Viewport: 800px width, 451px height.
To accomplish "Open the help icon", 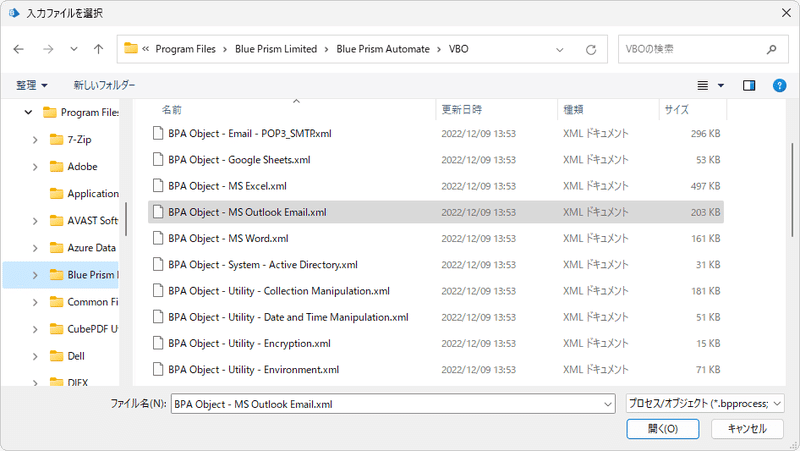I will [x=780, y=85].
